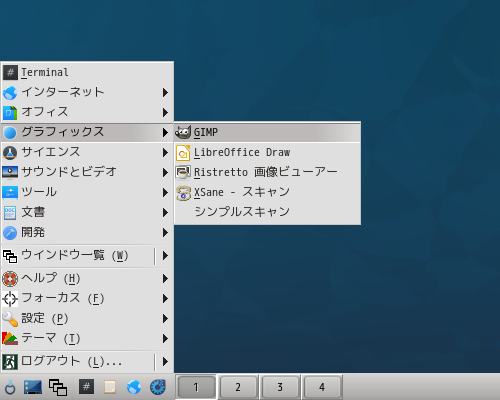Expand the ウインドウ一覧 submenu arrow
Screen dimensions: 500x400
point(165,256)
